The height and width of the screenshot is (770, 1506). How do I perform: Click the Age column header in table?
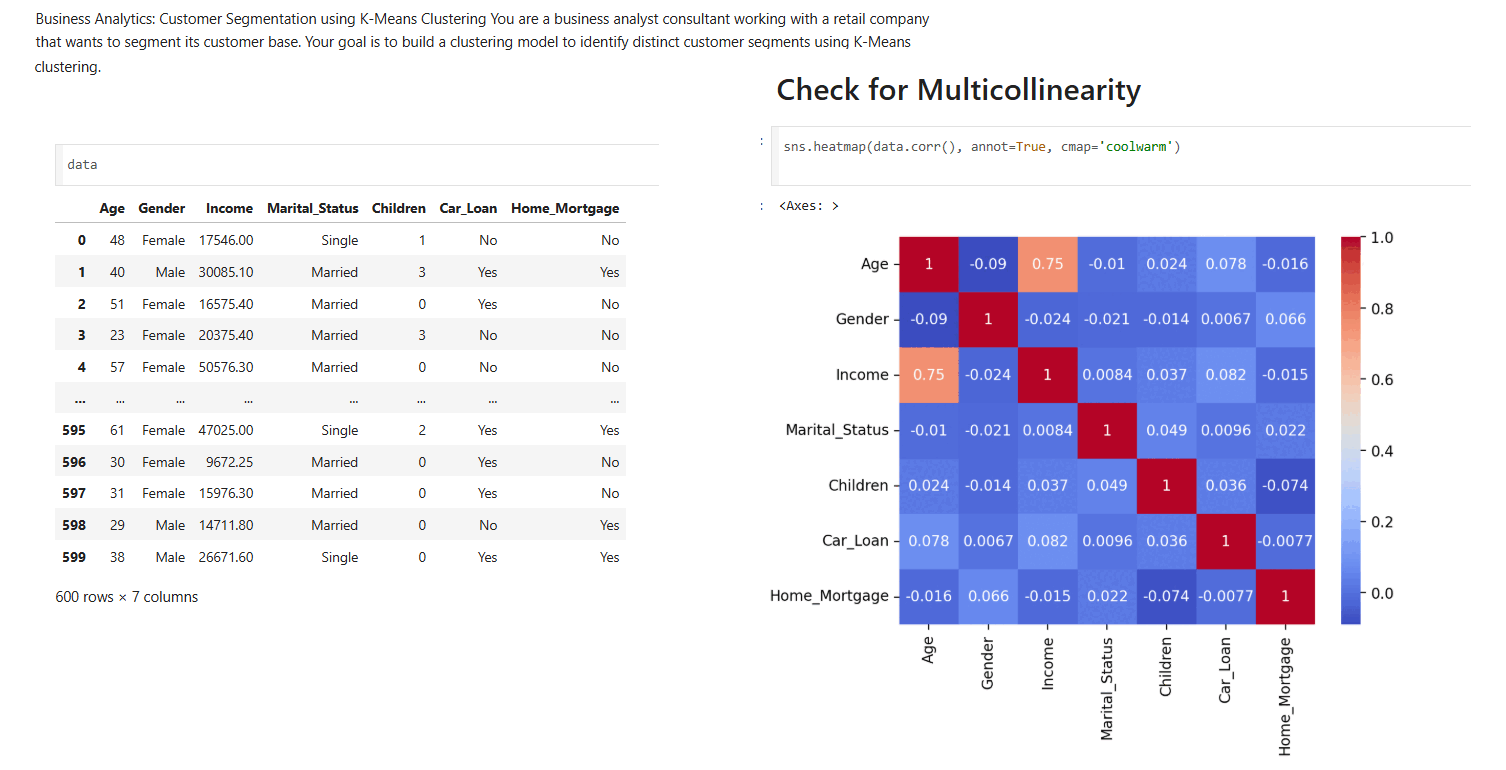(112, 208)
